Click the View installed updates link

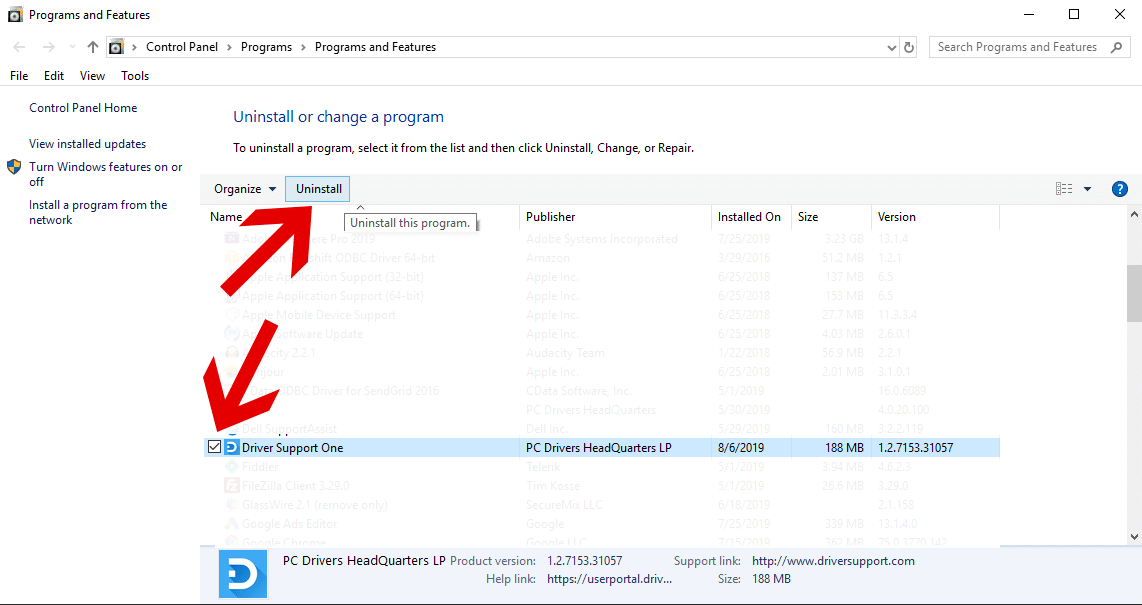[87, 144]
